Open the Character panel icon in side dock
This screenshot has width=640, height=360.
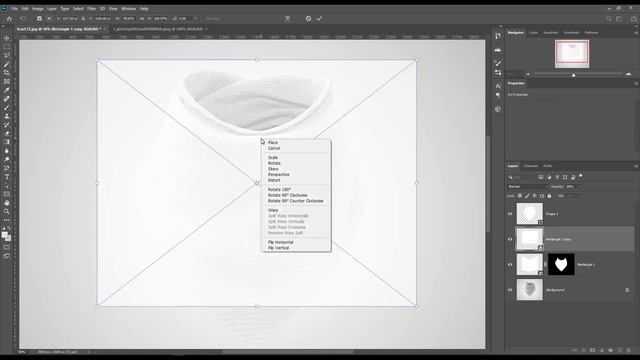click(498, 86)
